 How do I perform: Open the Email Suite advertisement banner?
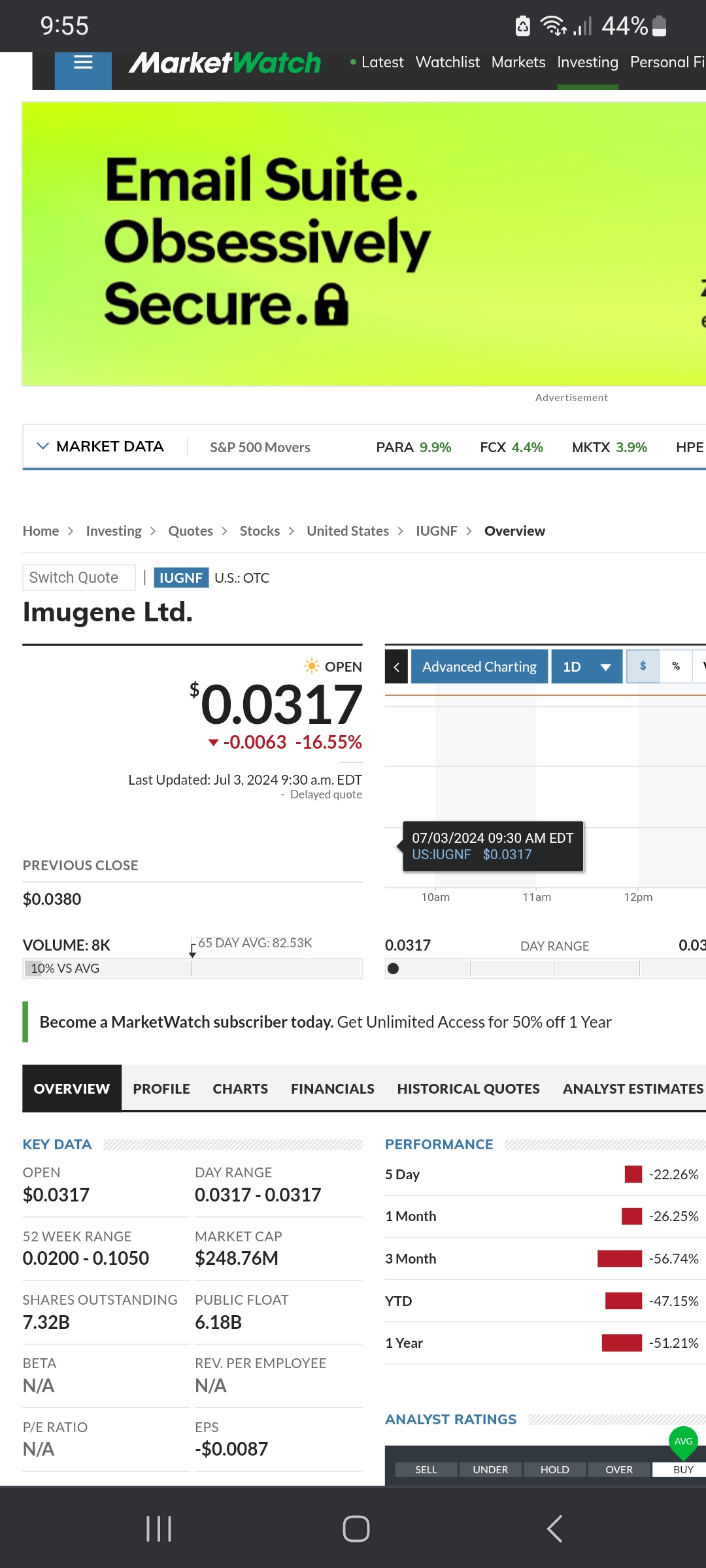click(364, 244)
